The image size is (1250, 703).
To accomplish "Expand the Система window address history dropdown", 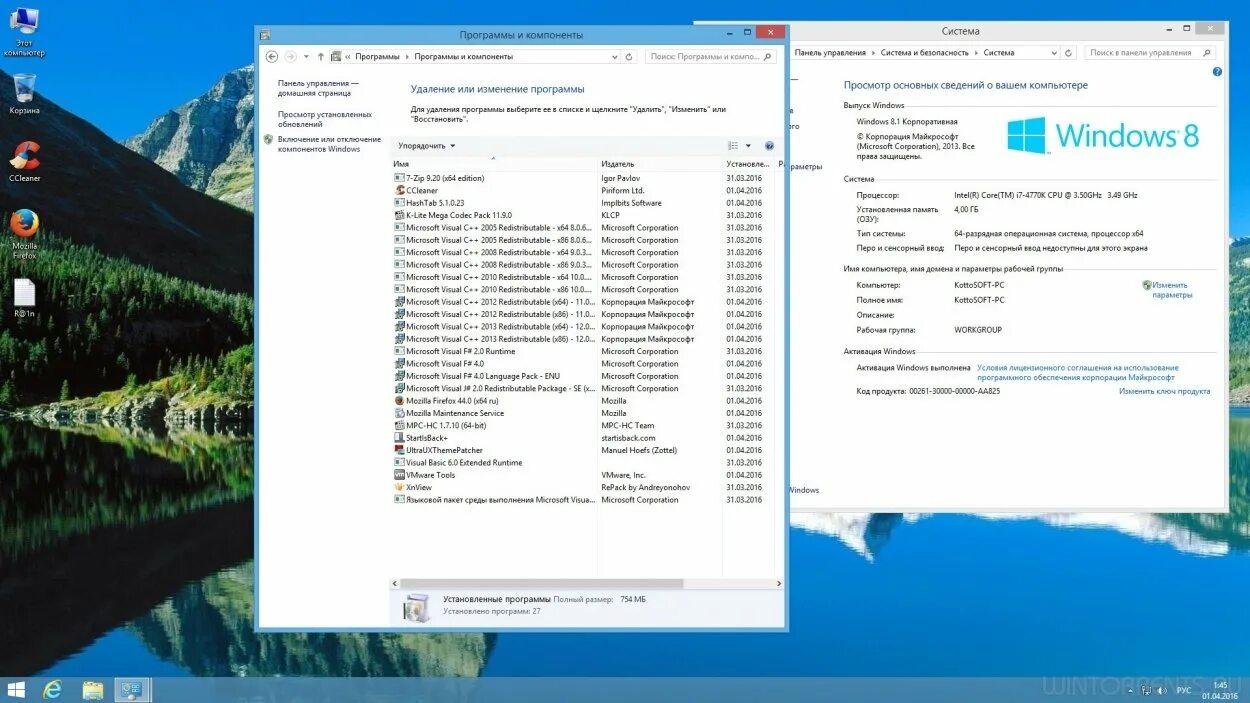I will (1054, 53).
